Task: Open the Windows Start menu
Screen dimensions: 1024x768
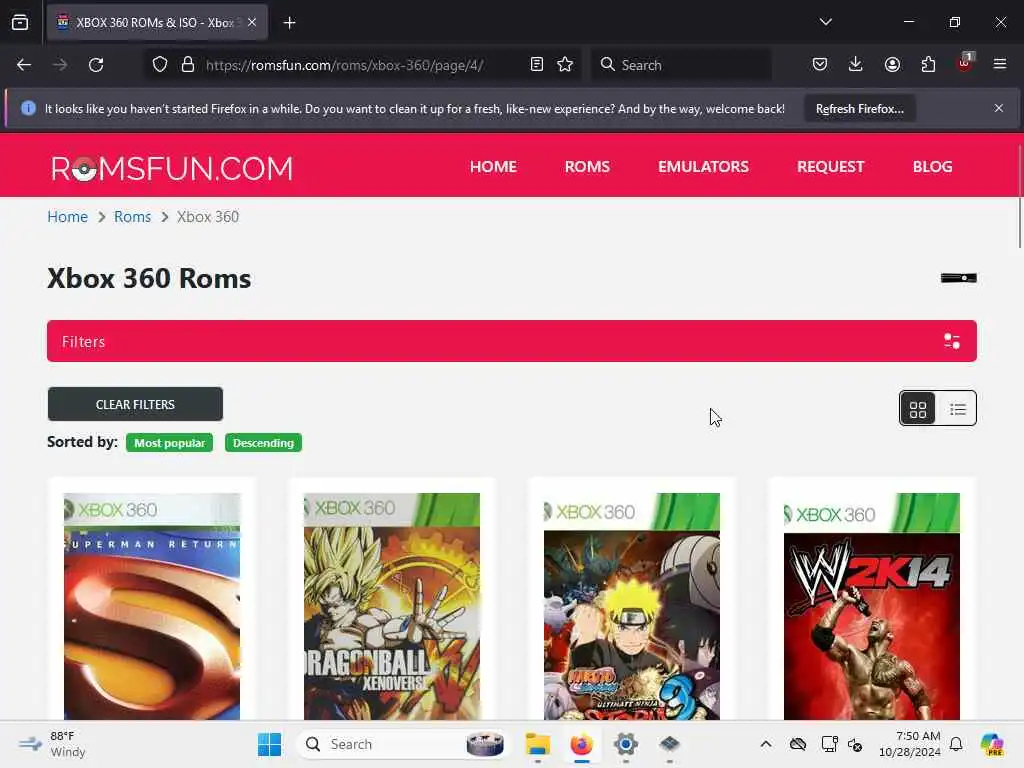Action: pyautogui.click(x=269, y=744)
